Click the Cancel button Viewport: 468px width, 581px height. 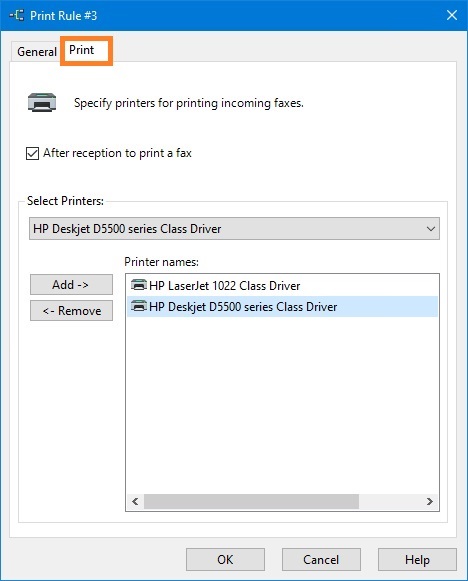tap(321, 560)
